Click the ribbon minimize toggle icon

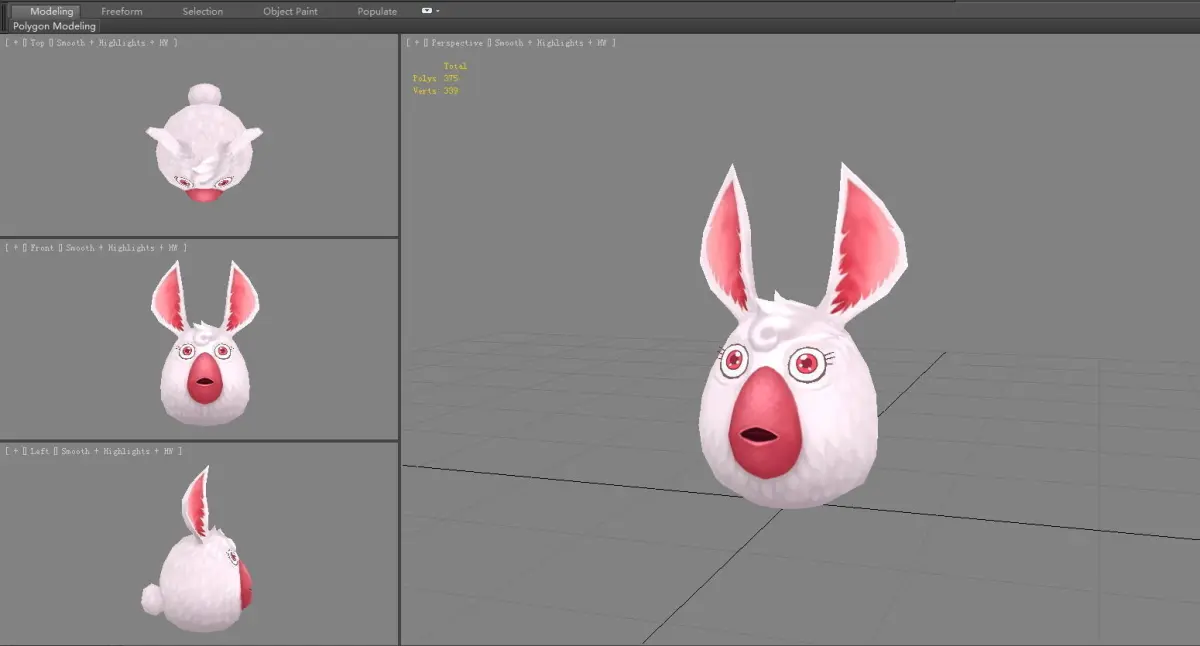(427, 11)
